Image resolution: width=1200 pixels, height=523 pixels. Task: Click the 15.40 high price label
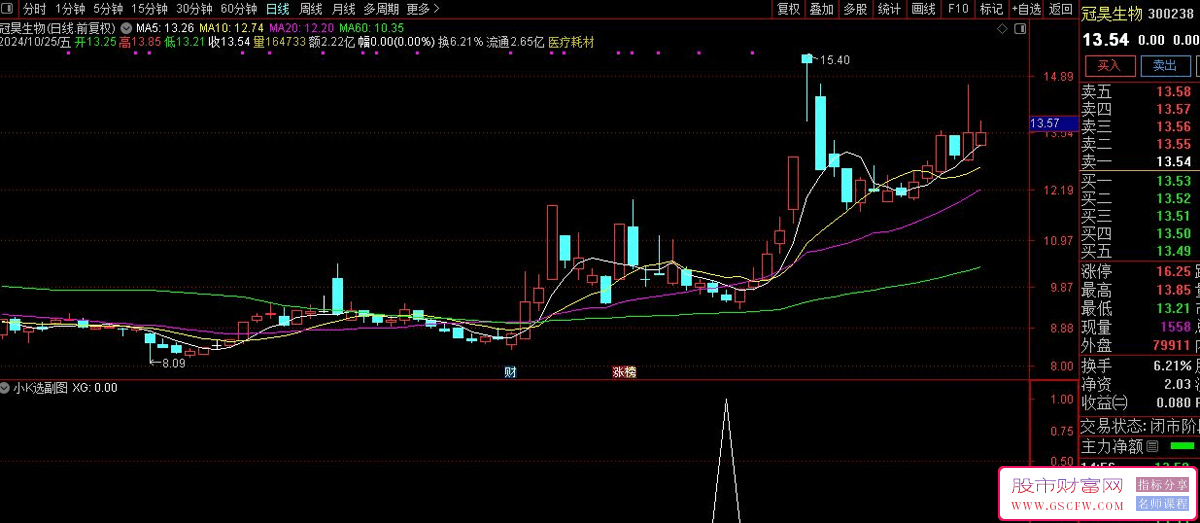(x=834, y=61)
